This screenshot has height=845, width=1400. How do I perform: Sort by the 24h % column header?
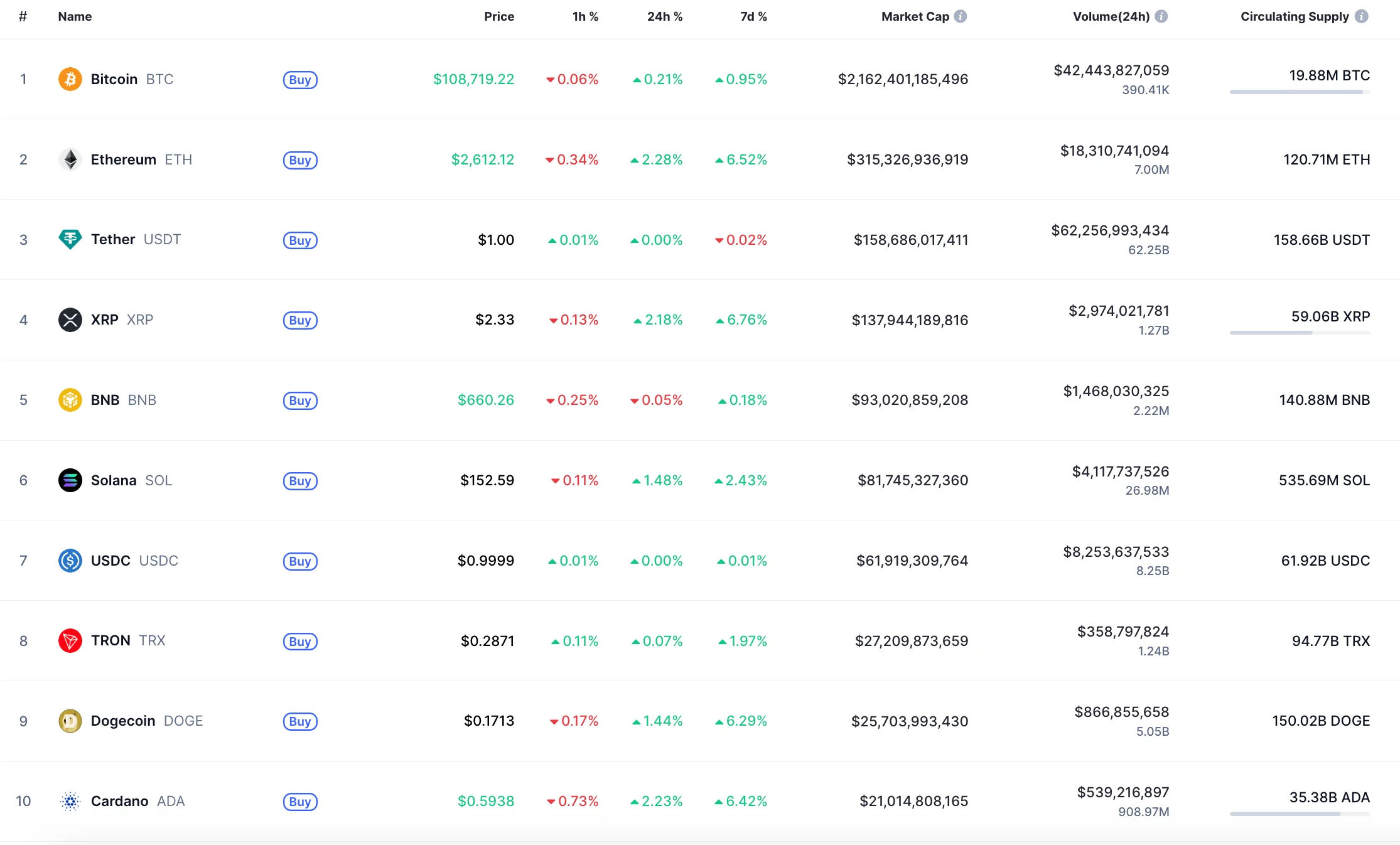click(x=664, y=16)
